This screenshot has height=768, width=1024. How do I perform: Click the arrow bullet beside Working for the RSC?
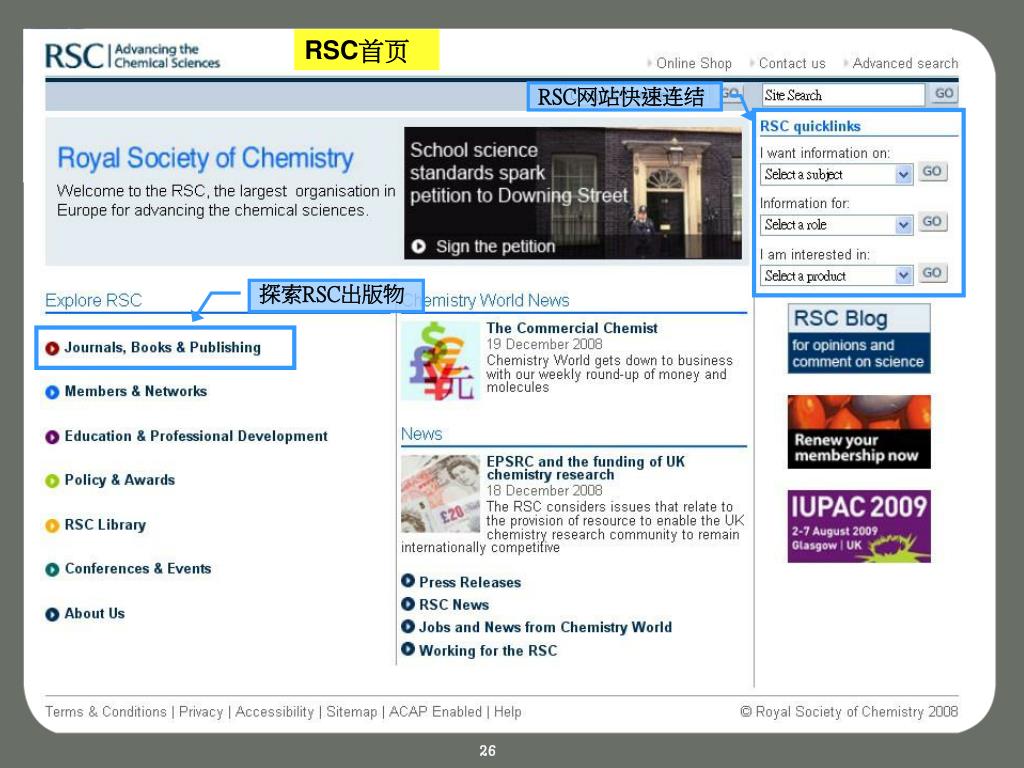coord(408,649)
